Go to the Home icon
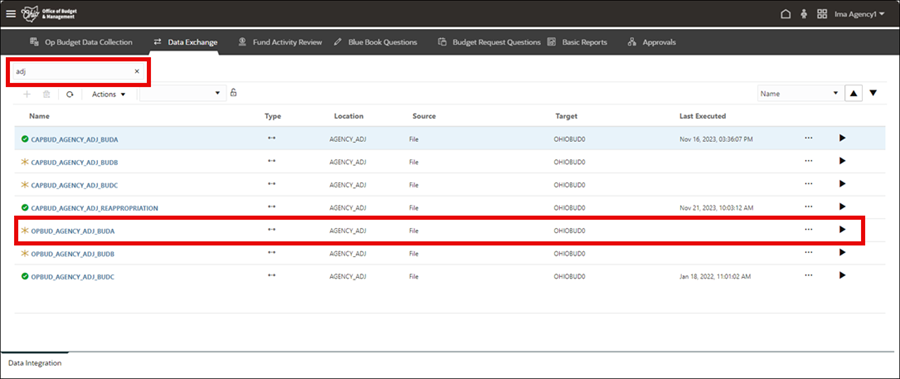 (x=785, y=14)
